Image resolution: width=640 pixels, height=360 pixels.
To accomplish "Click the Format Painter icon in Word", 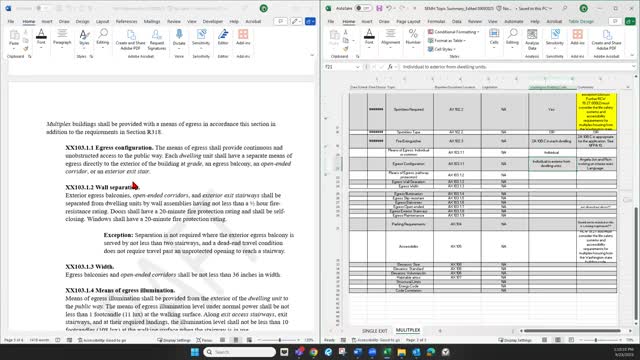I will pos(26,49).
